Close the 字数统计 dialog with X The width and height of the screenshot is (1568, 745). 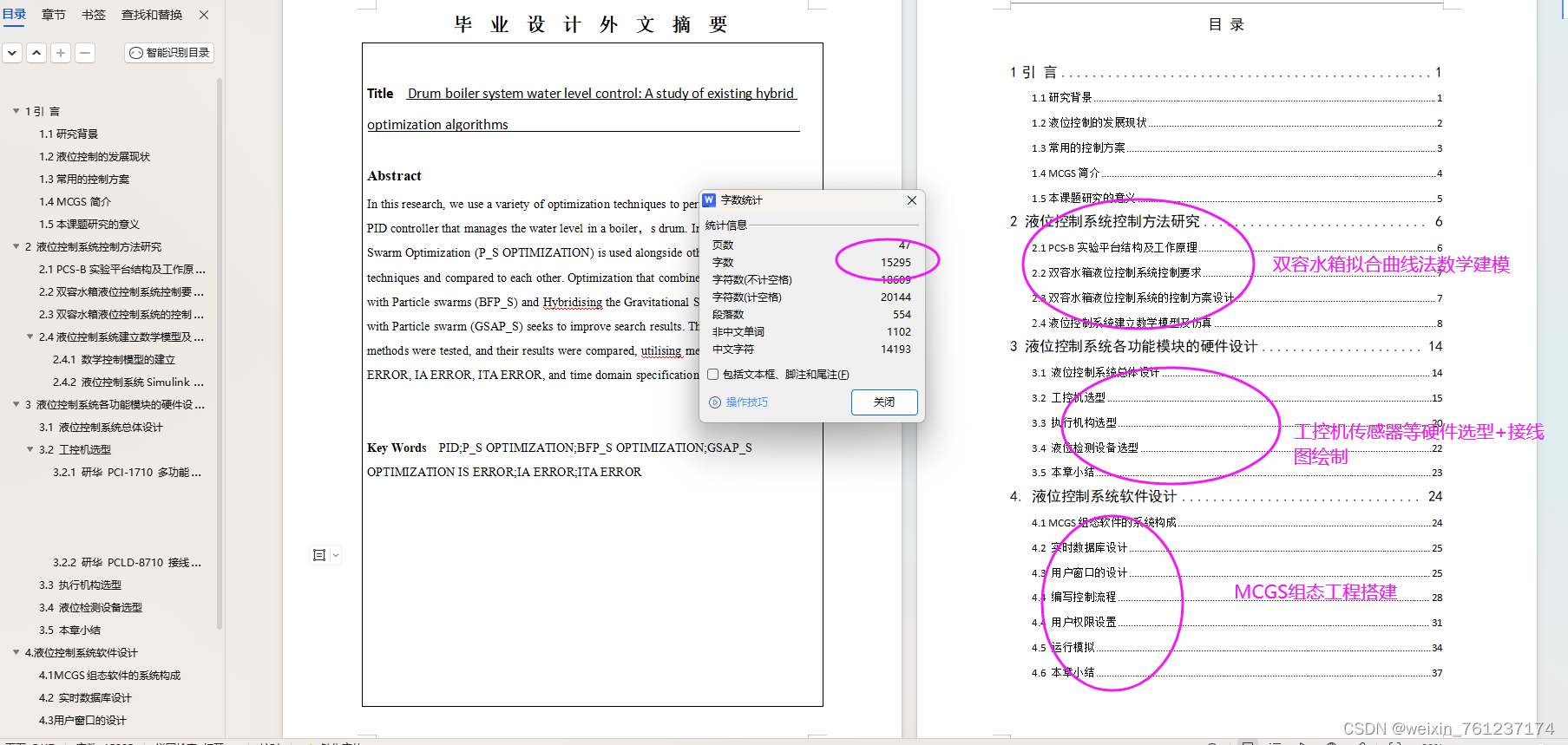pyautogui.click(x=911, y=200)
